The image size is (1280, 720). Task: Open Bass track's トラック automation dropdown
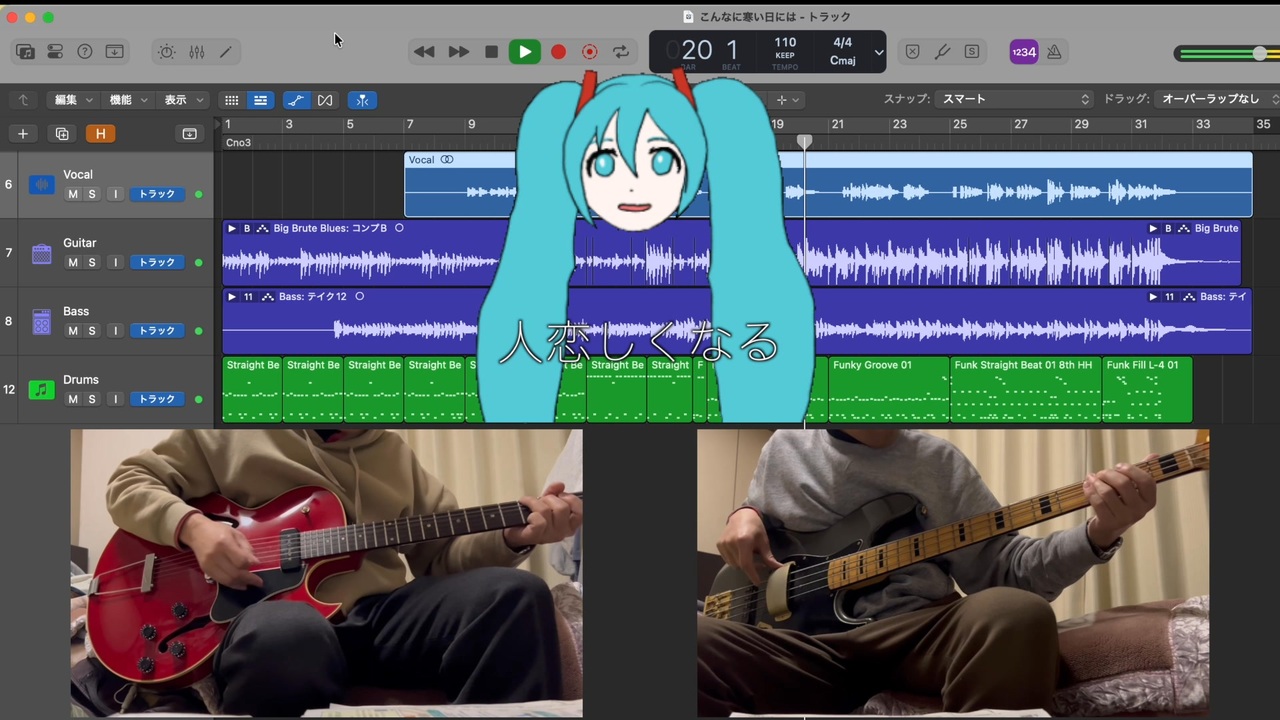157,330
